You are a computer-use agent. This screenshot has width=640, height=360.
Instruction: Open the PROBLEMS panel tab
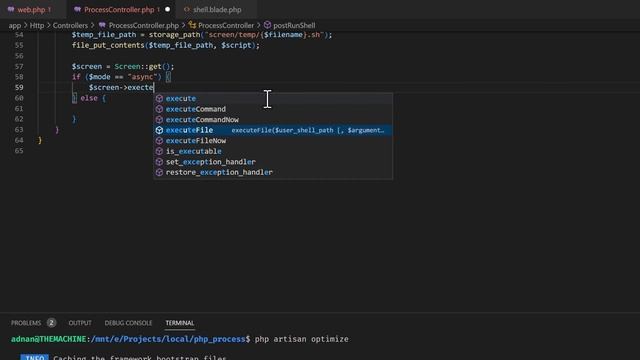point(26,323)
